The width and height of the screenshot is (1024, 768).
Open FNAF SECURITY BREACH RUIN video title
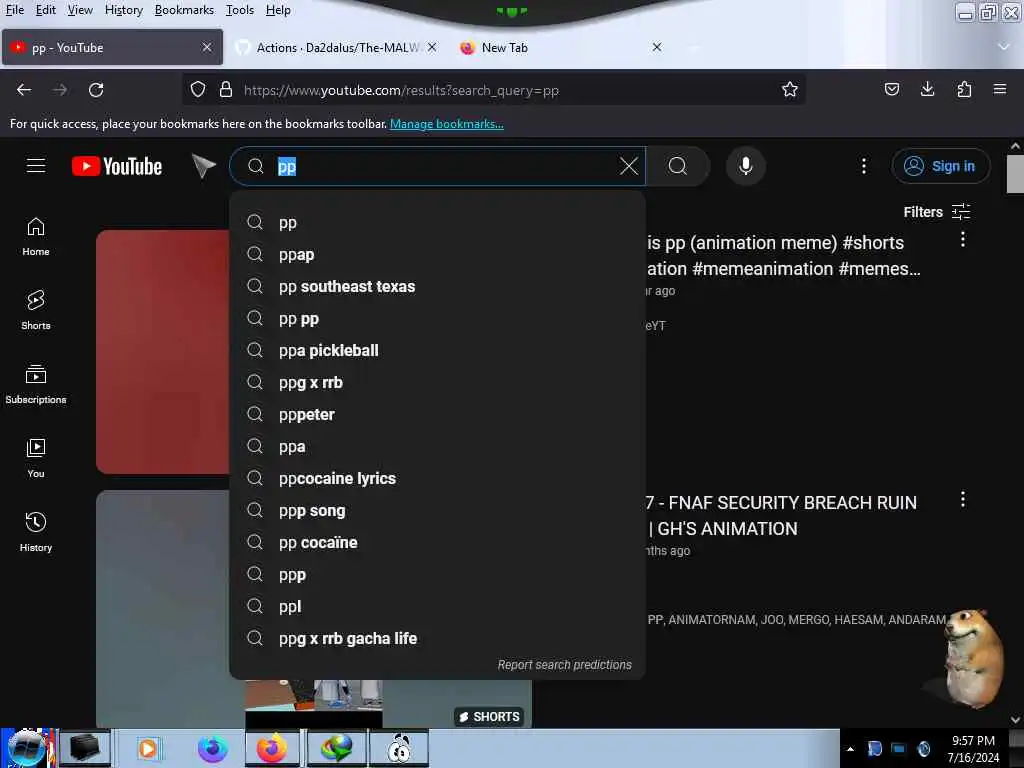coord(781,515)
